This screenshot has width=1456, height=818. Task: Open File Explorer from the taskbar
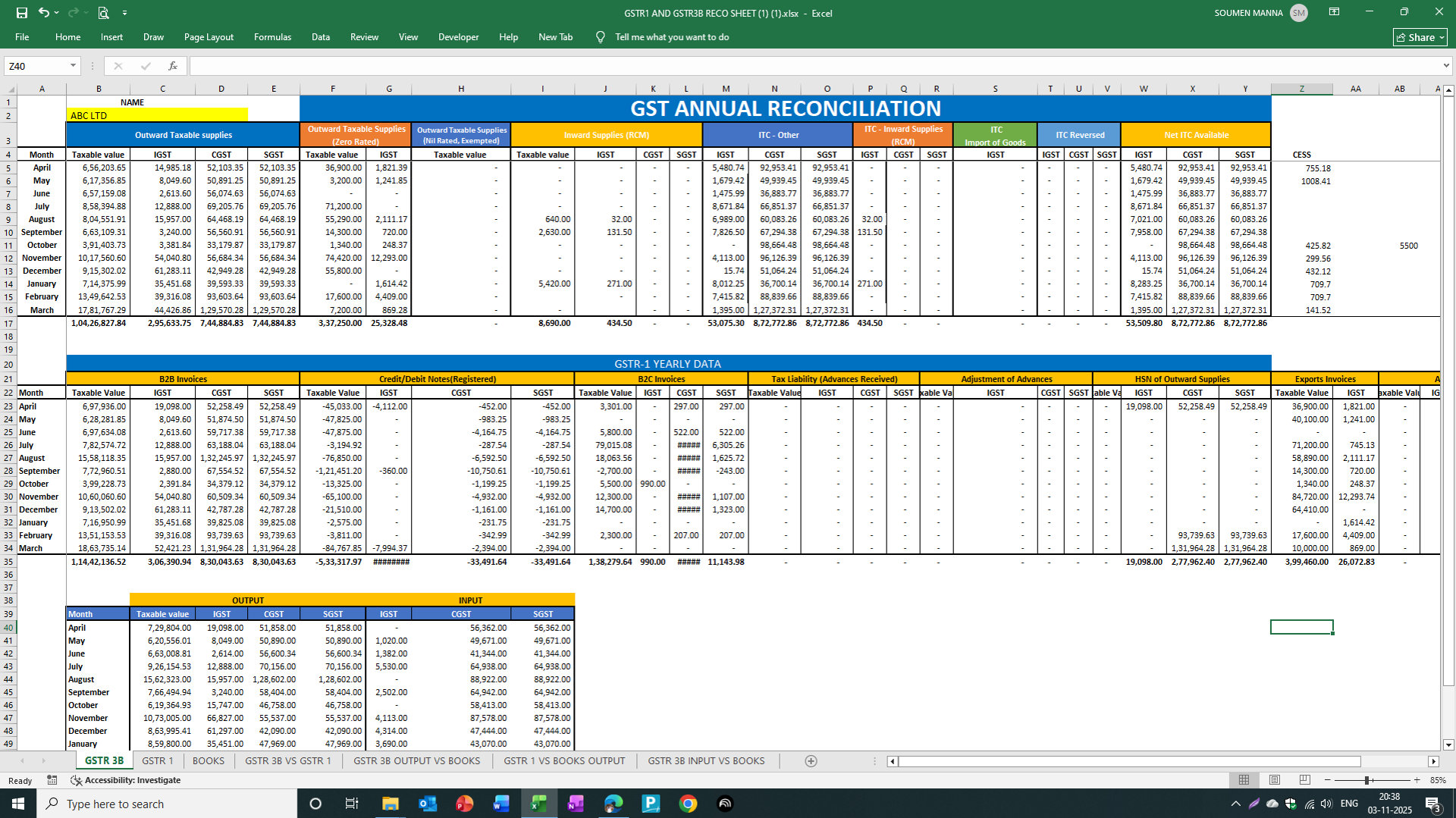coord(390,804)
